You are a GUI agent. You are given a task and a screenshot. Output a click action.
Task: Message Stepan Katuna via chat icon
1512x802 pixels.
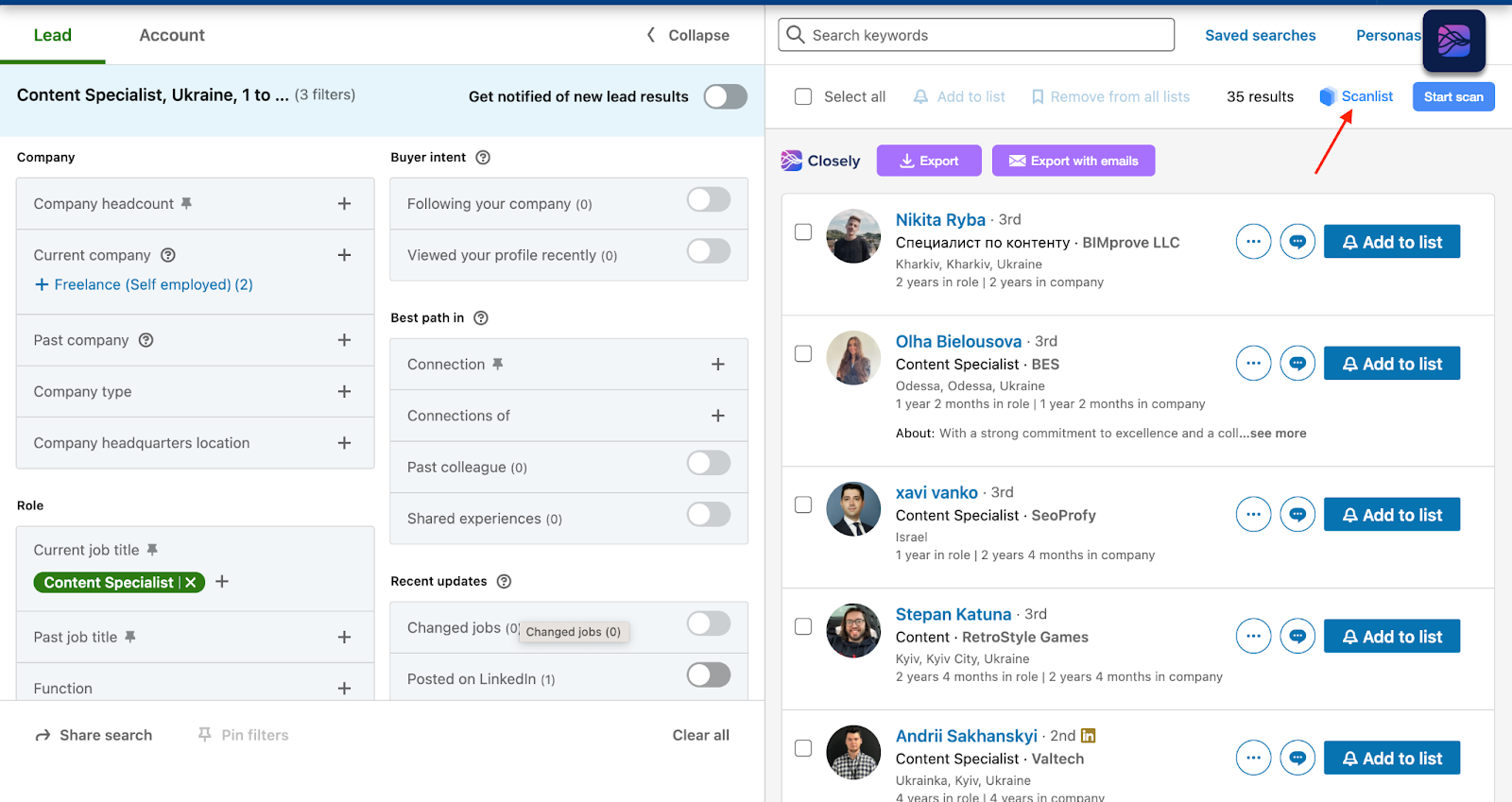[1297, 637]
